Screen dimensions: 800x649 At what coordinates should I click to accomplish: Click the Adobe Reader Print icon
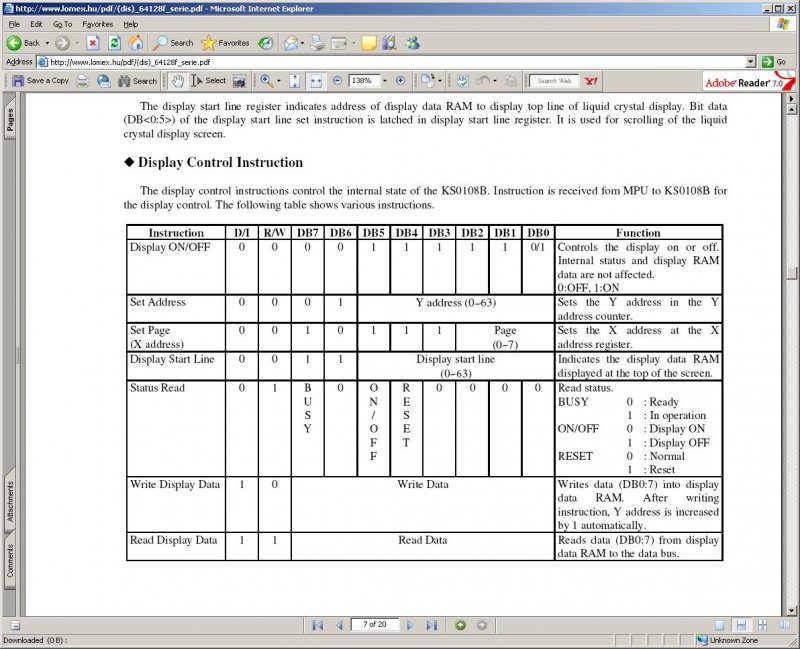coord(82,81)
